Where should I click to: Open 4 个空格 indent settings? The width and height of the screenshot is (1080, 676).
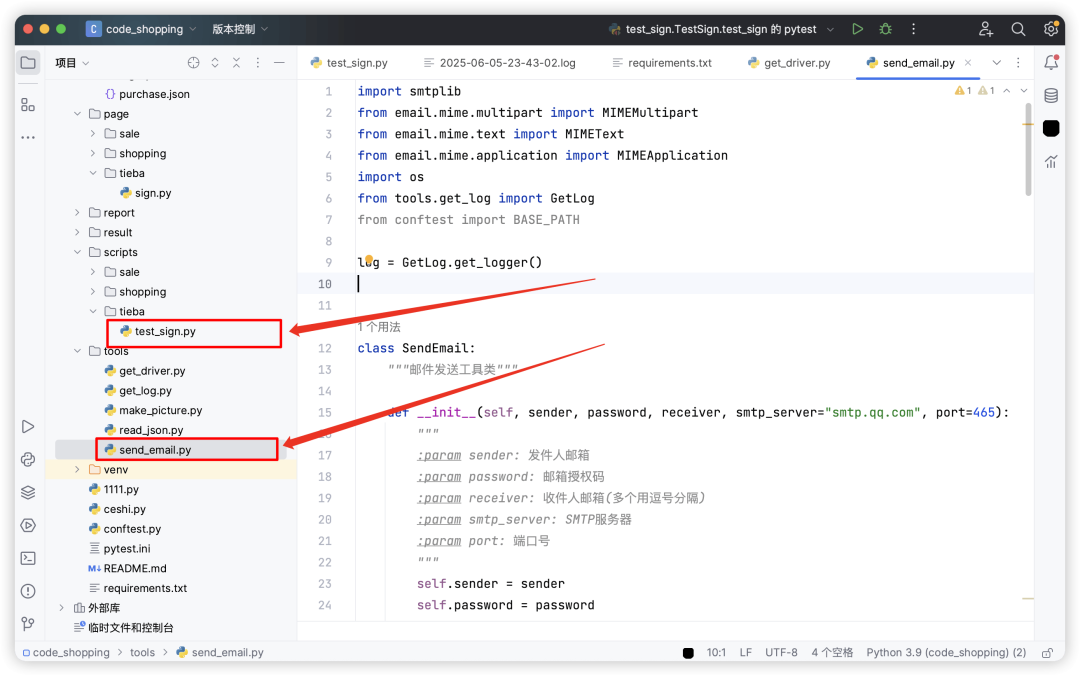tap(832, 653)
